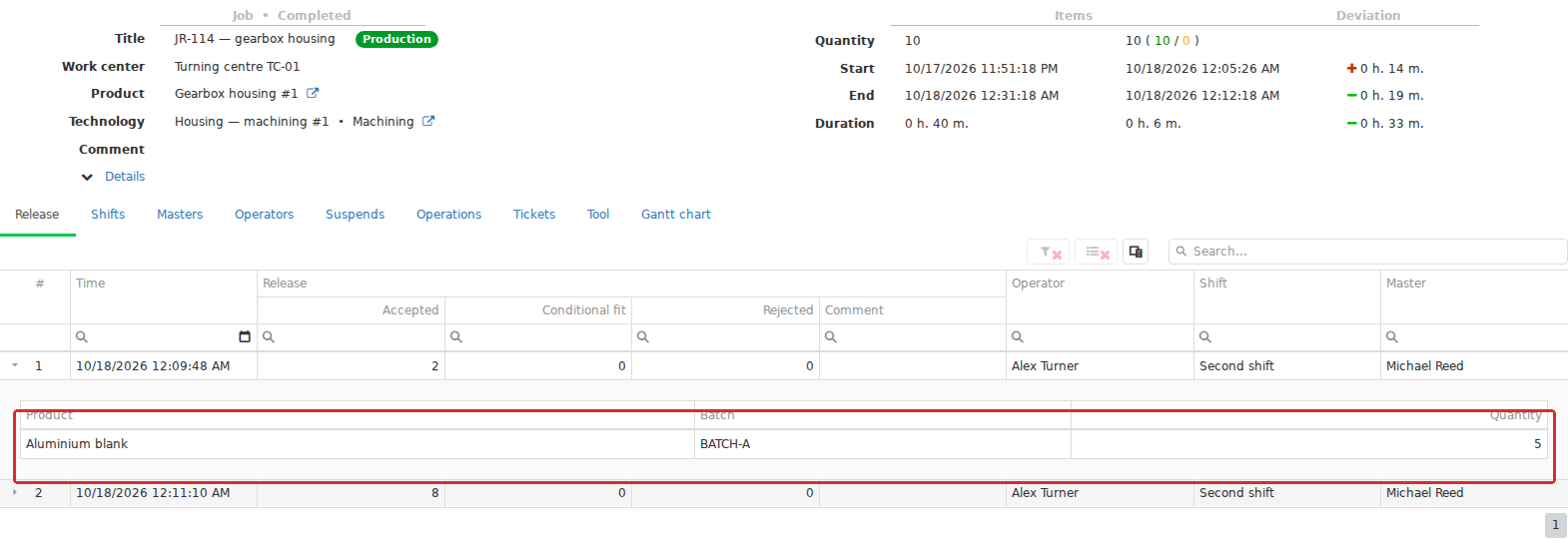Click 'Housing — machining #1' technology text

click(x=252, y=122)
